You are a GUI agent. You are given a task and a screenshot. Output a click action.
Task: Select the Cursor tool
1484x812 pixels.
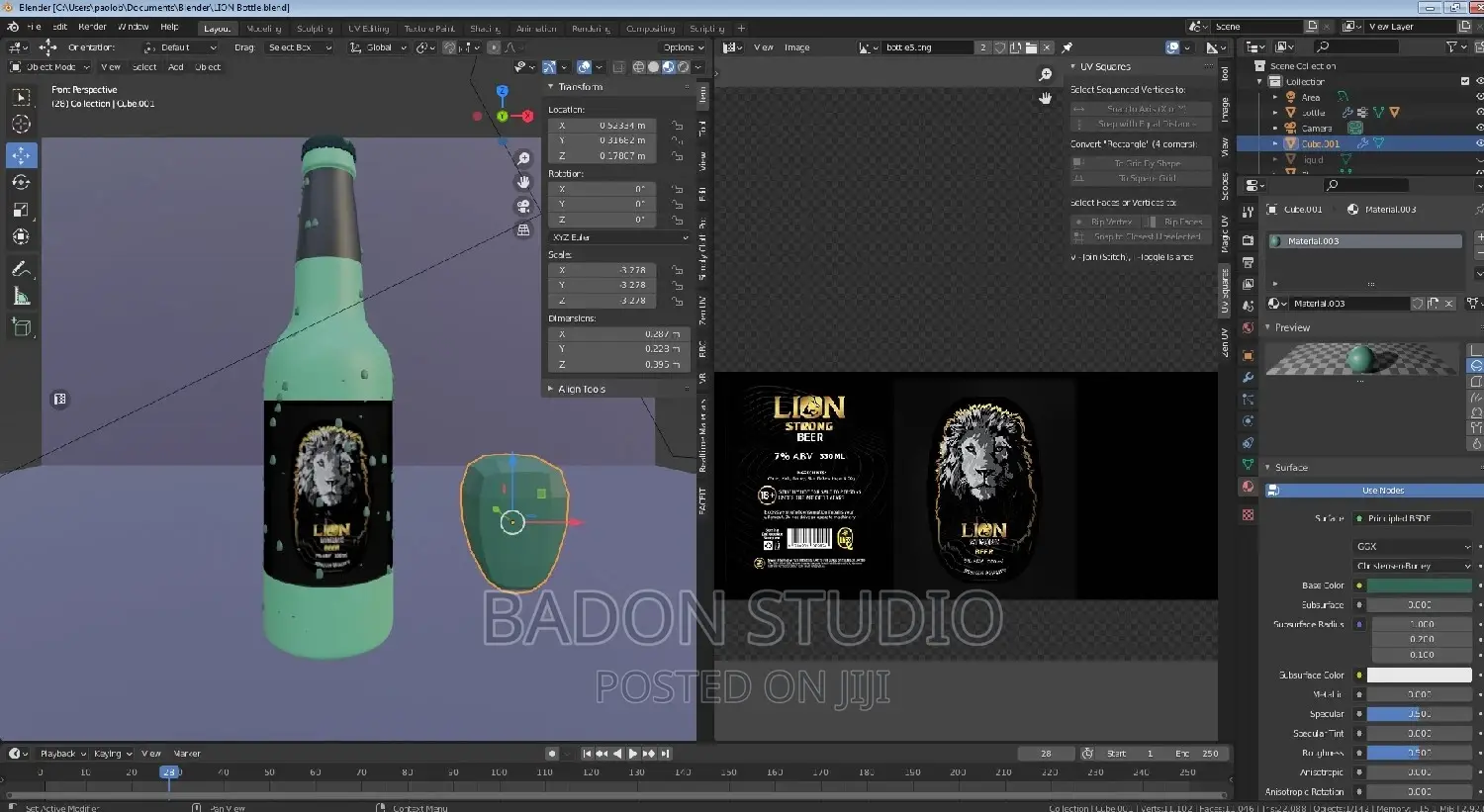click(21, 124)
